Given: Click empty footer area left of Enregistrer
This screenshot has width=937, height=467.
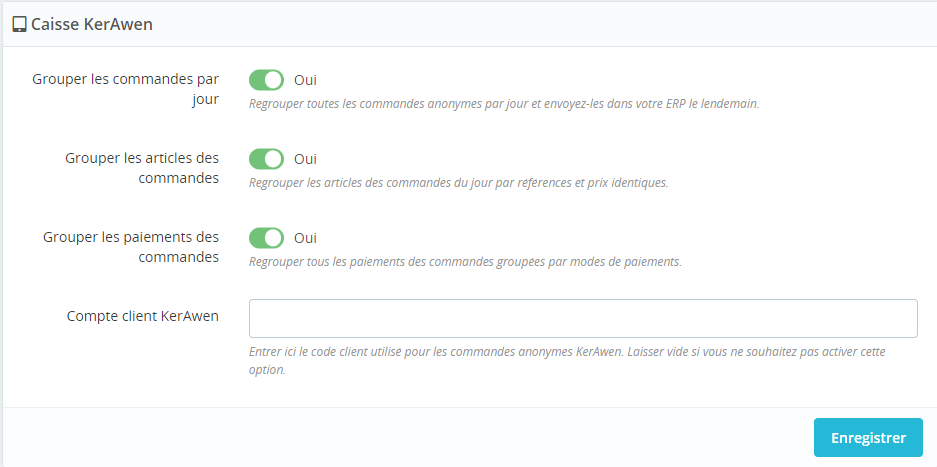Looking at the screenshot, I should [x=406, y=438].
